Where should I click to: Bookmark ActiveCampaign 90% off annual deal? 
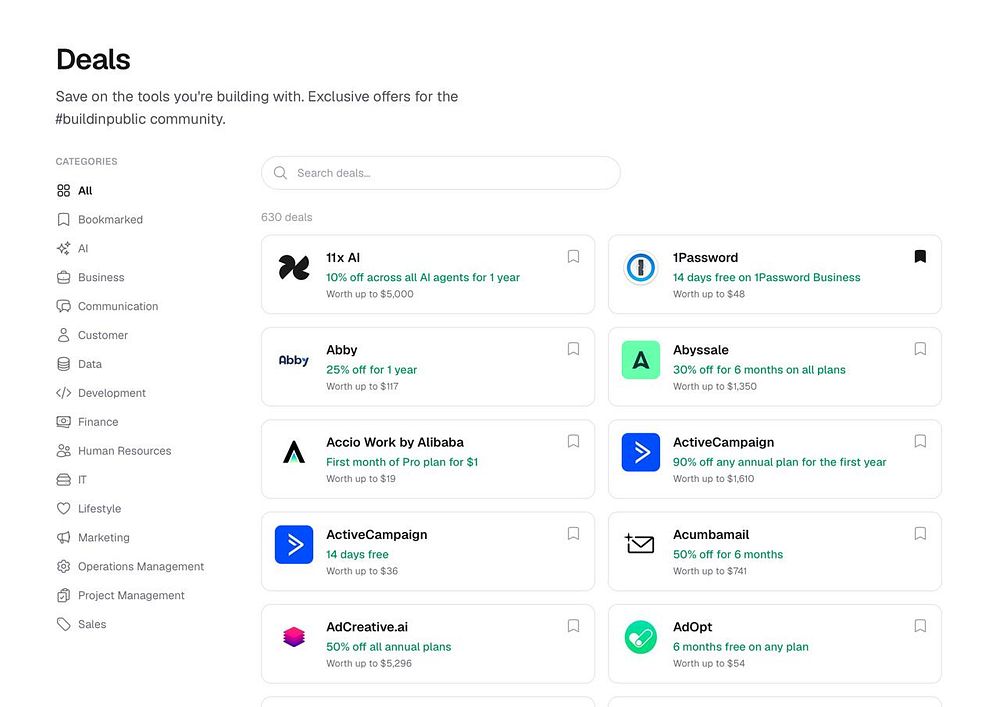point(920,441)
